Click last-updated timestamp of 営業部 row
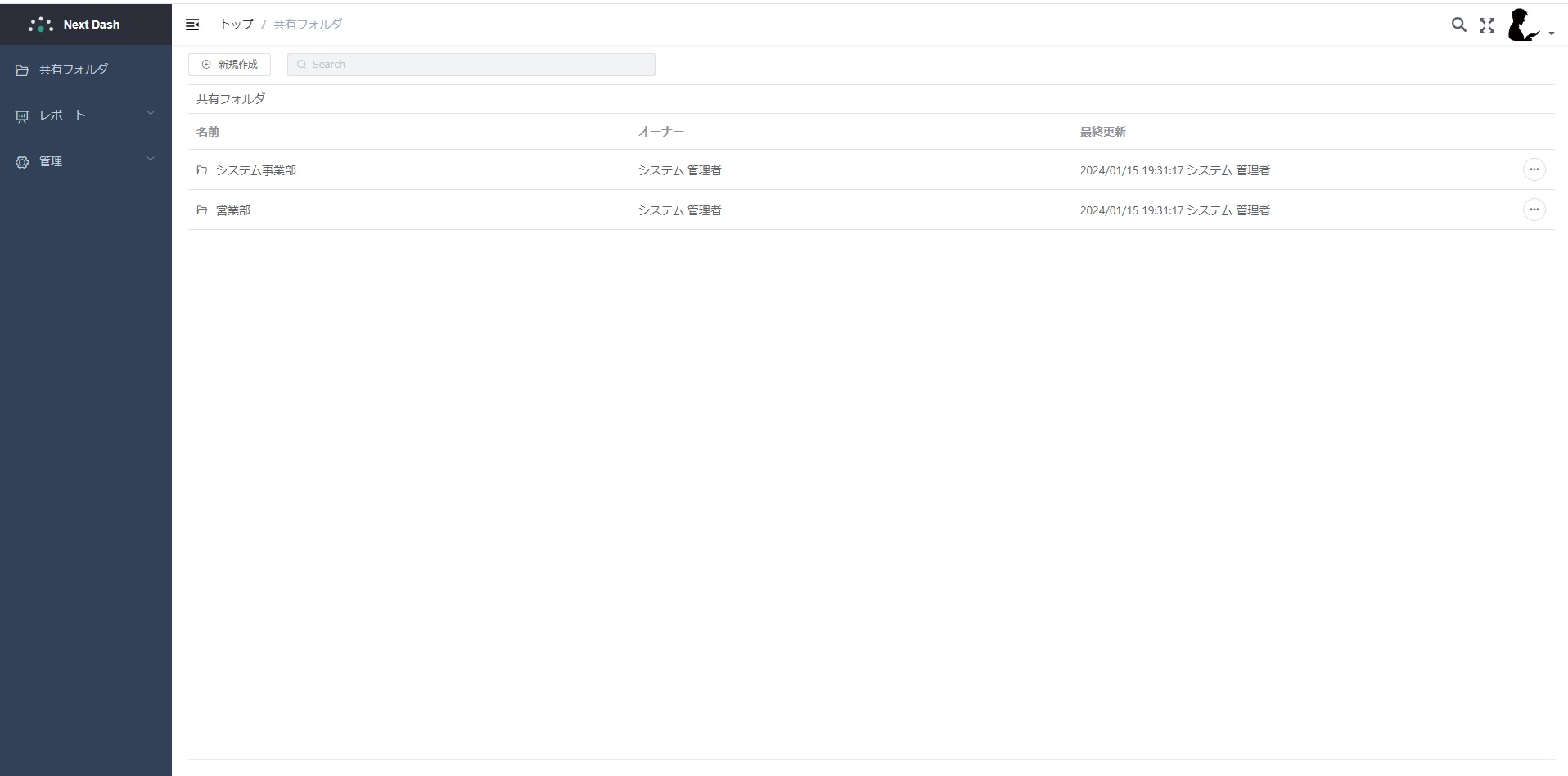This screenshot has width=1568, height=776. tap(1175, 210)
